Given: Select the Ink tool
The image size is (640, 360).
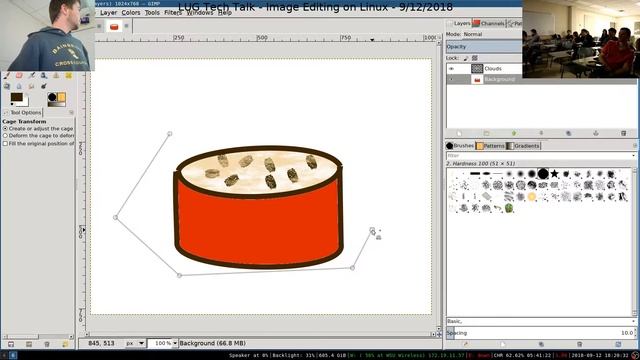Looking at the screenshot, I should [44, 76].
